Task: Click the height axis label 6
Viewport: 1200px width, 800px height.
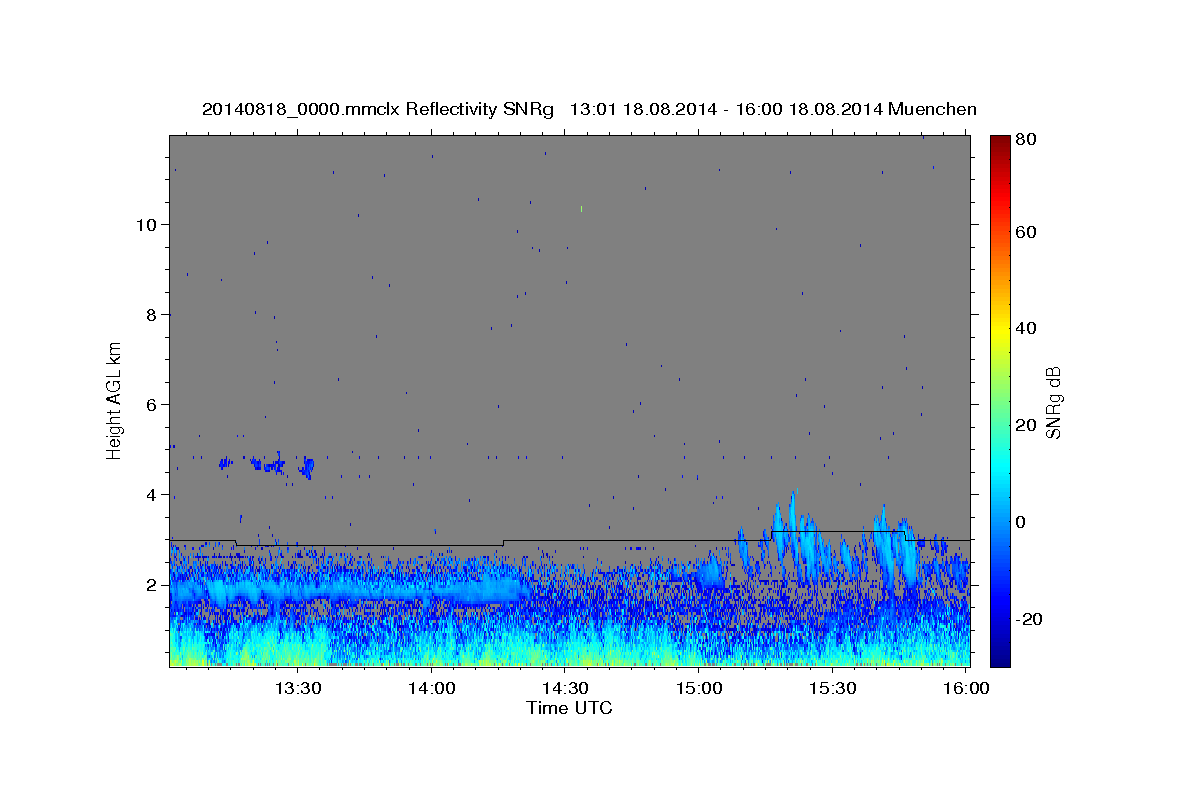Action: point(152,404)
